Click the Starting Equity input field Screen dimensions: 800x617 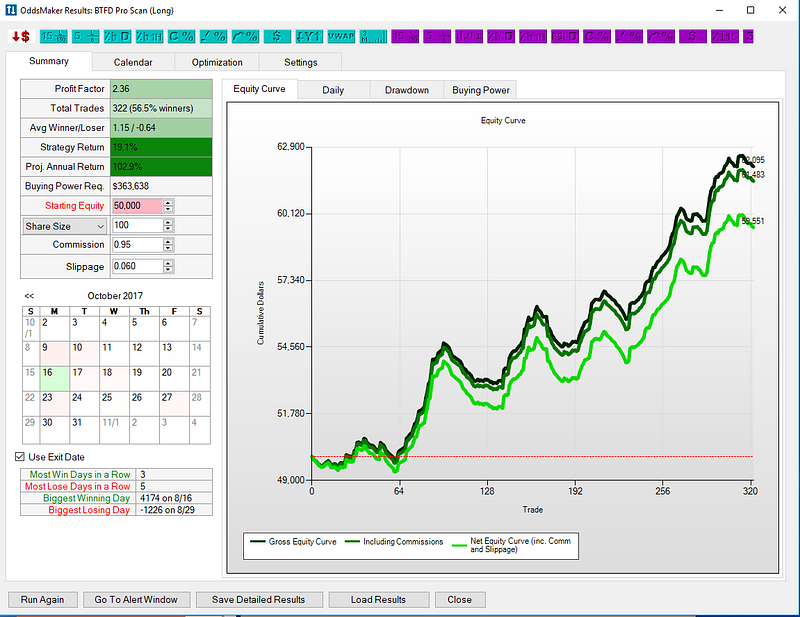point(137,206)
